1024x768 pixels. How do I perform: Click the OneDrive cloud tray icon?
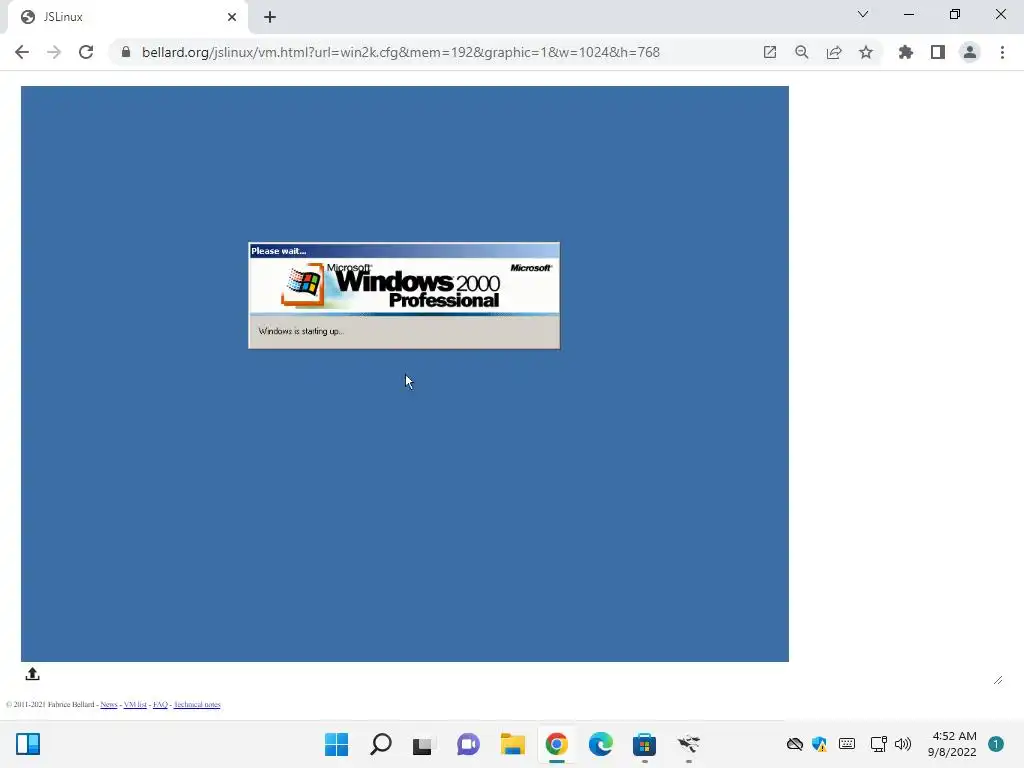coord(795,744)
